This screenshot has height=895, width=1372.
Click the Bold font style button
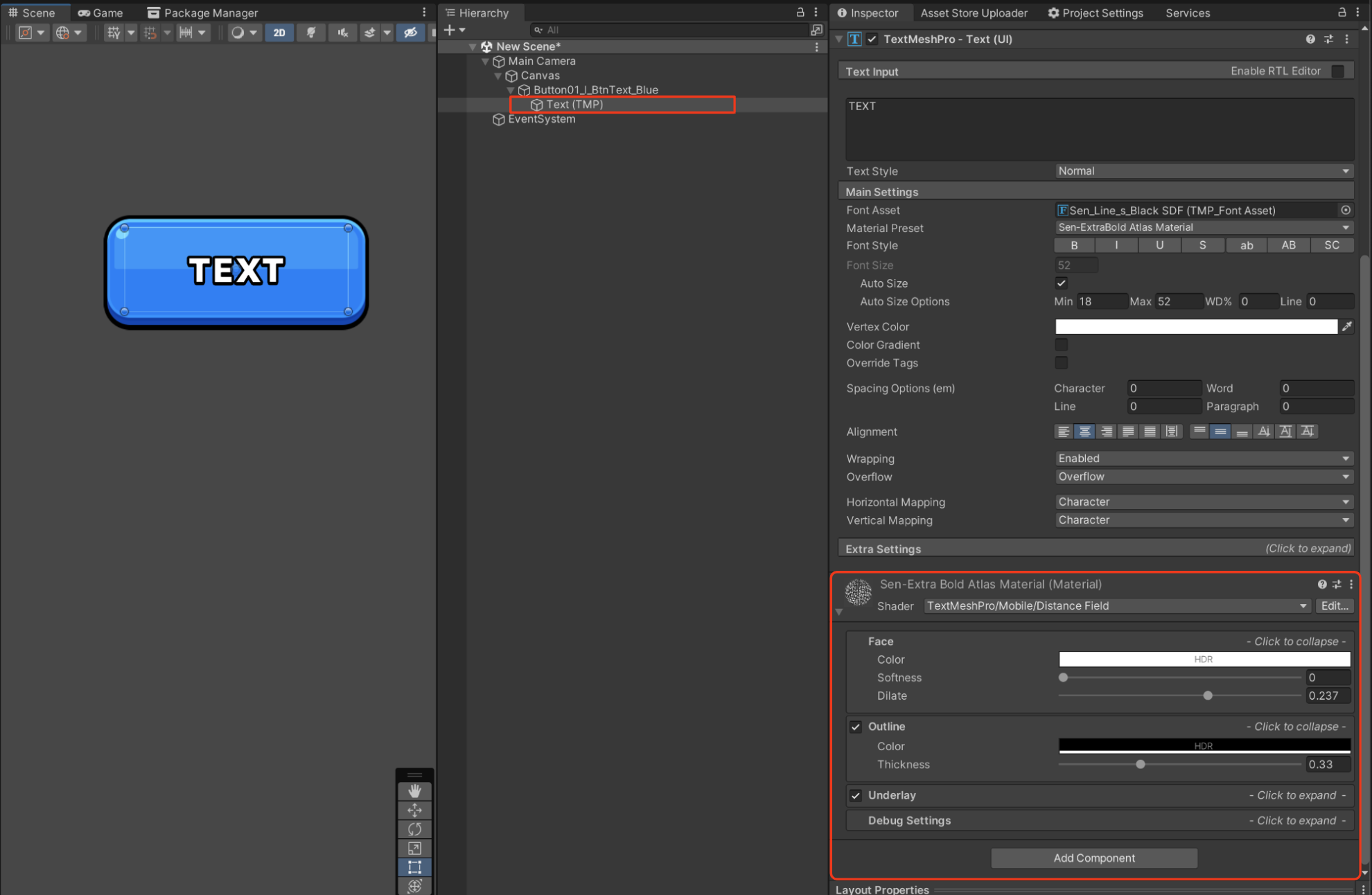[1074, 245]
